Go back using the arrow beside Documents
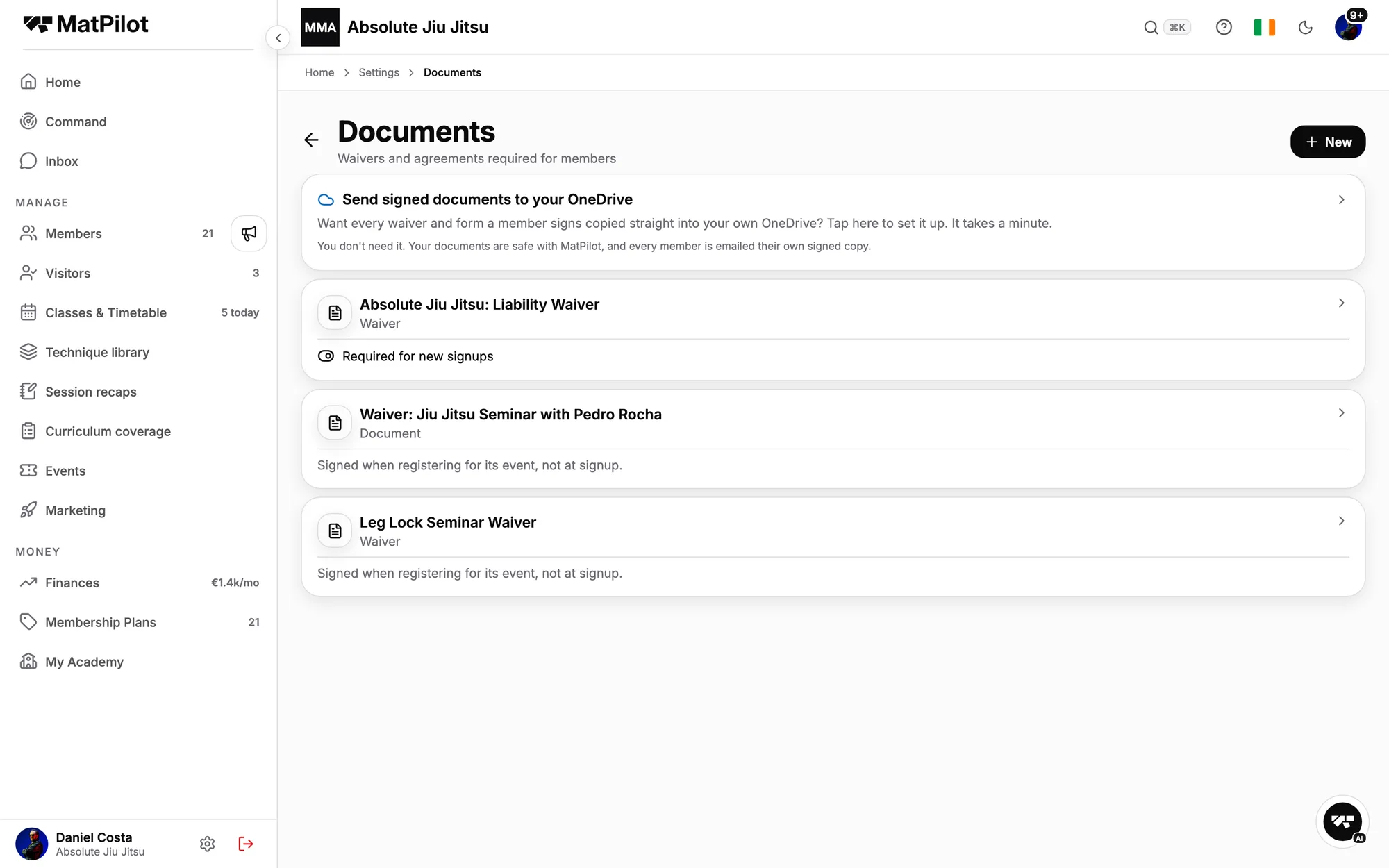Screen dimensions: 1389x868 tap(311, 140)
